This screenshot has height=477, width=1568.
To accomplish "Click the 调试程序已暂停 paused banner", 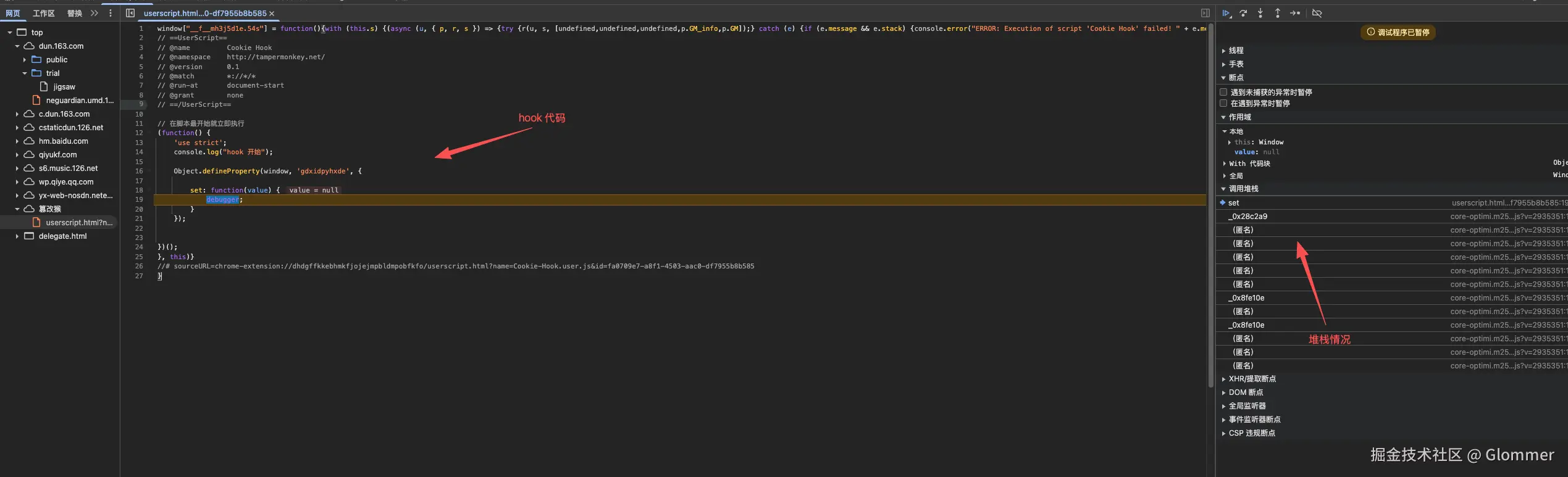I will 1398,32.
